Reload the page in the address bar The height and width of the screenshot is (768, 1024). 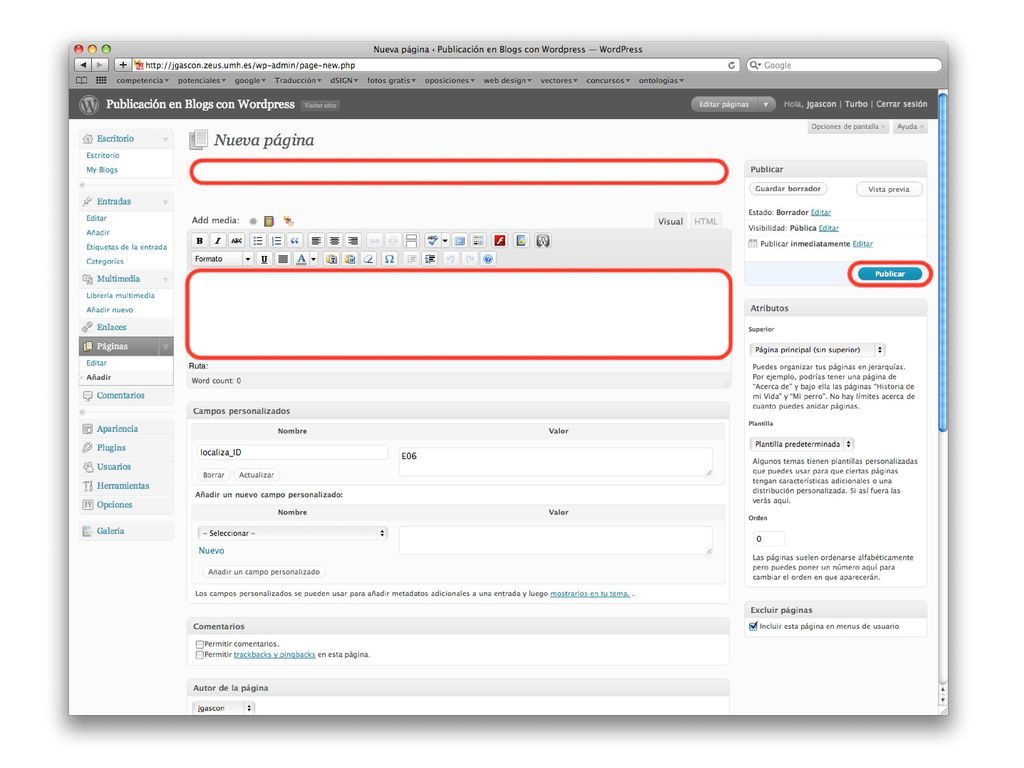(731, 65)
